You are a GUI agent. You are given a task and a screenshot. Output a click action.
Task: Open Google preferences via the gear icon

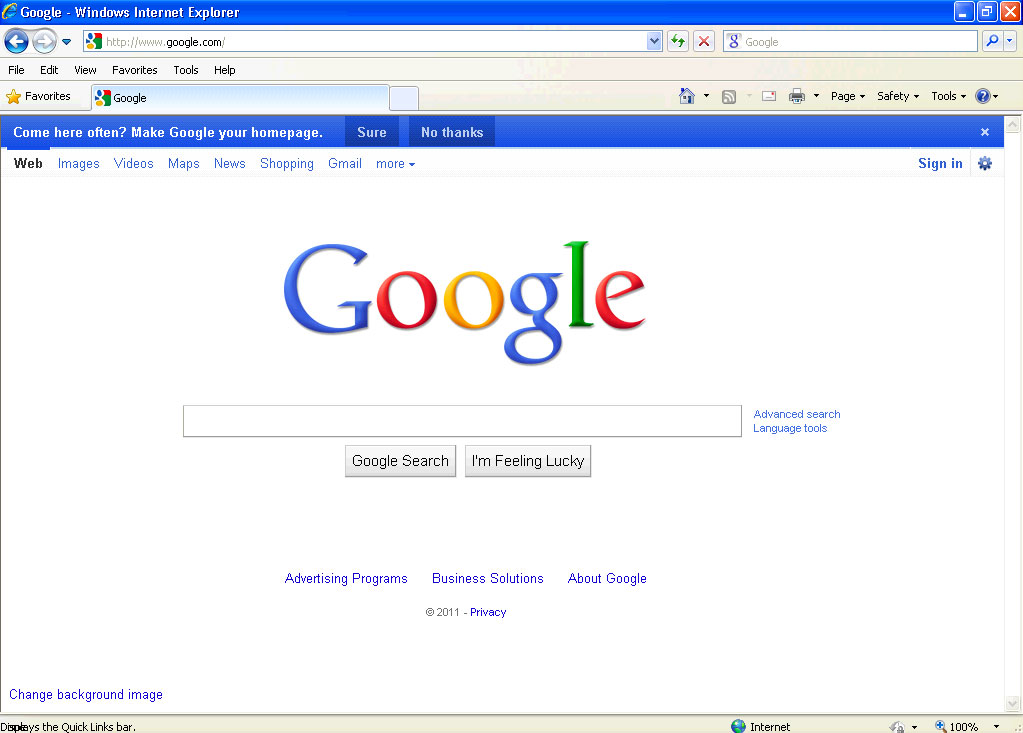tap(985, 163)
